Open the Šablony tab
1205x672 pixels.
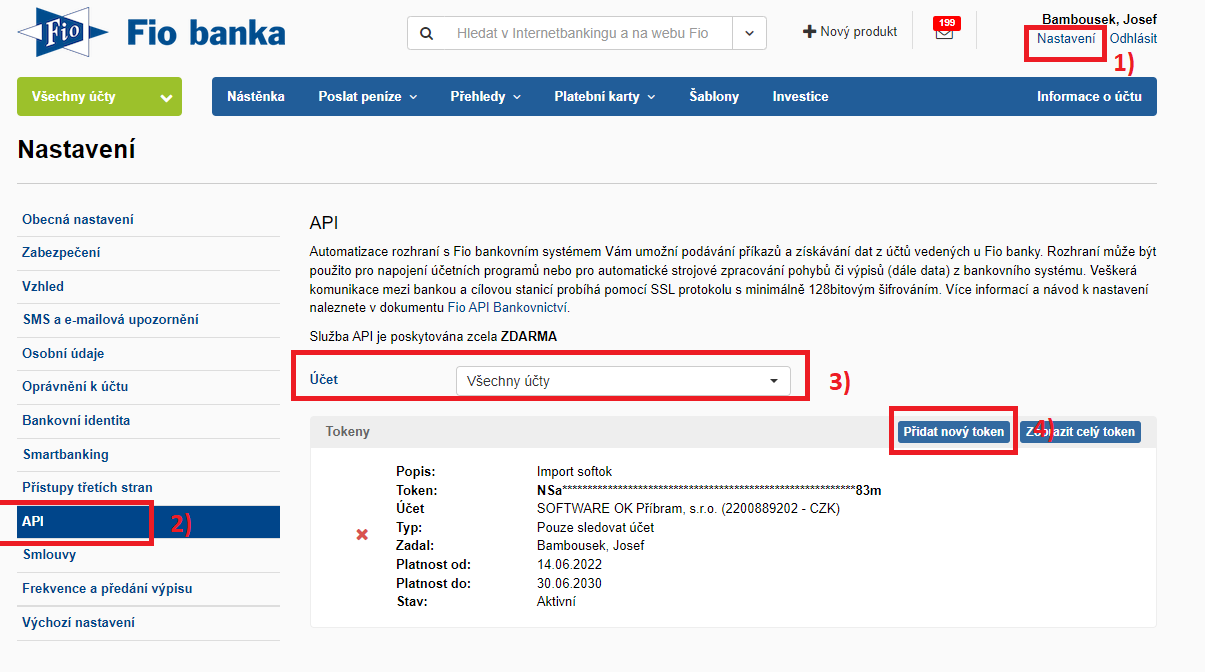pyautogui.click(x=714, y=97)
